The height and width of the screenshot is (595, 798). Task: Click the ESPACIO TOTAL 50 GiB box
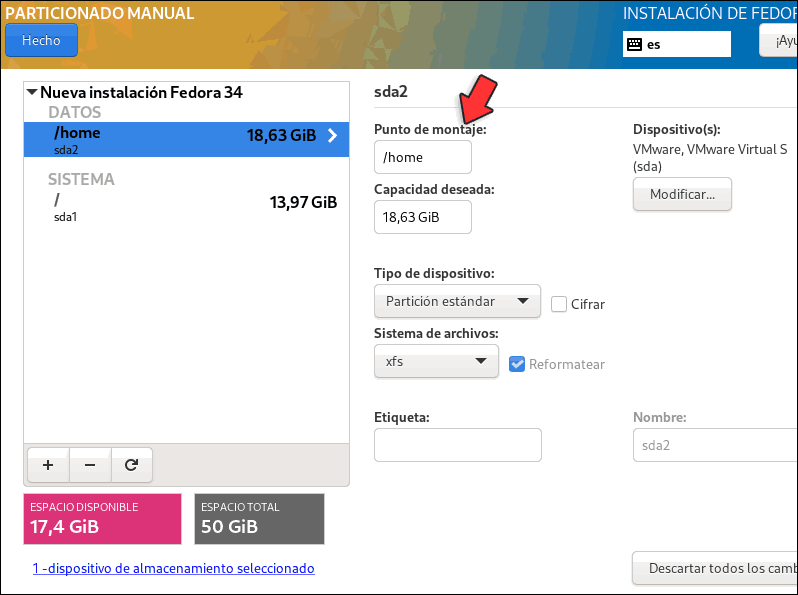(259, 519)
